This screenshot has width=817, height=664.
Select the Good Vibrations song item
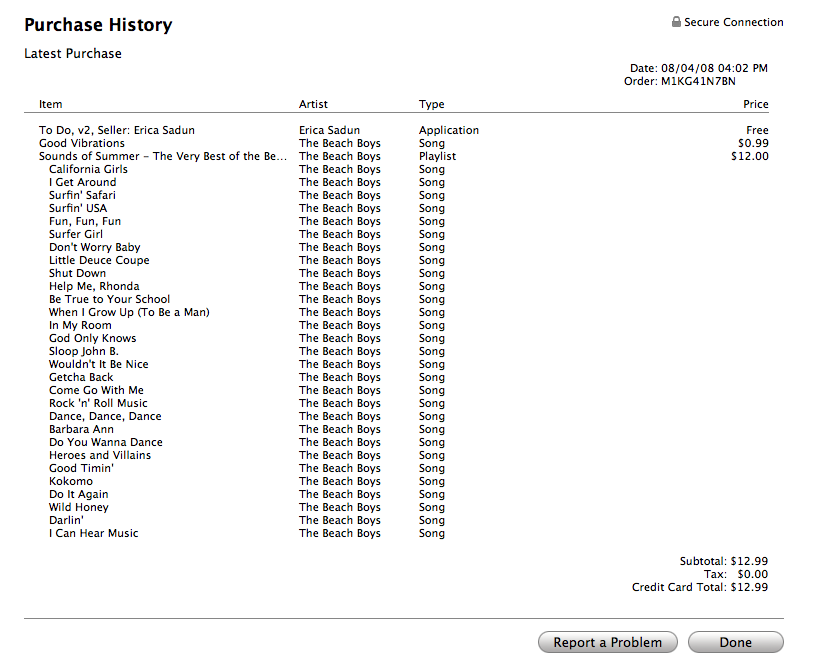point(82,143)
